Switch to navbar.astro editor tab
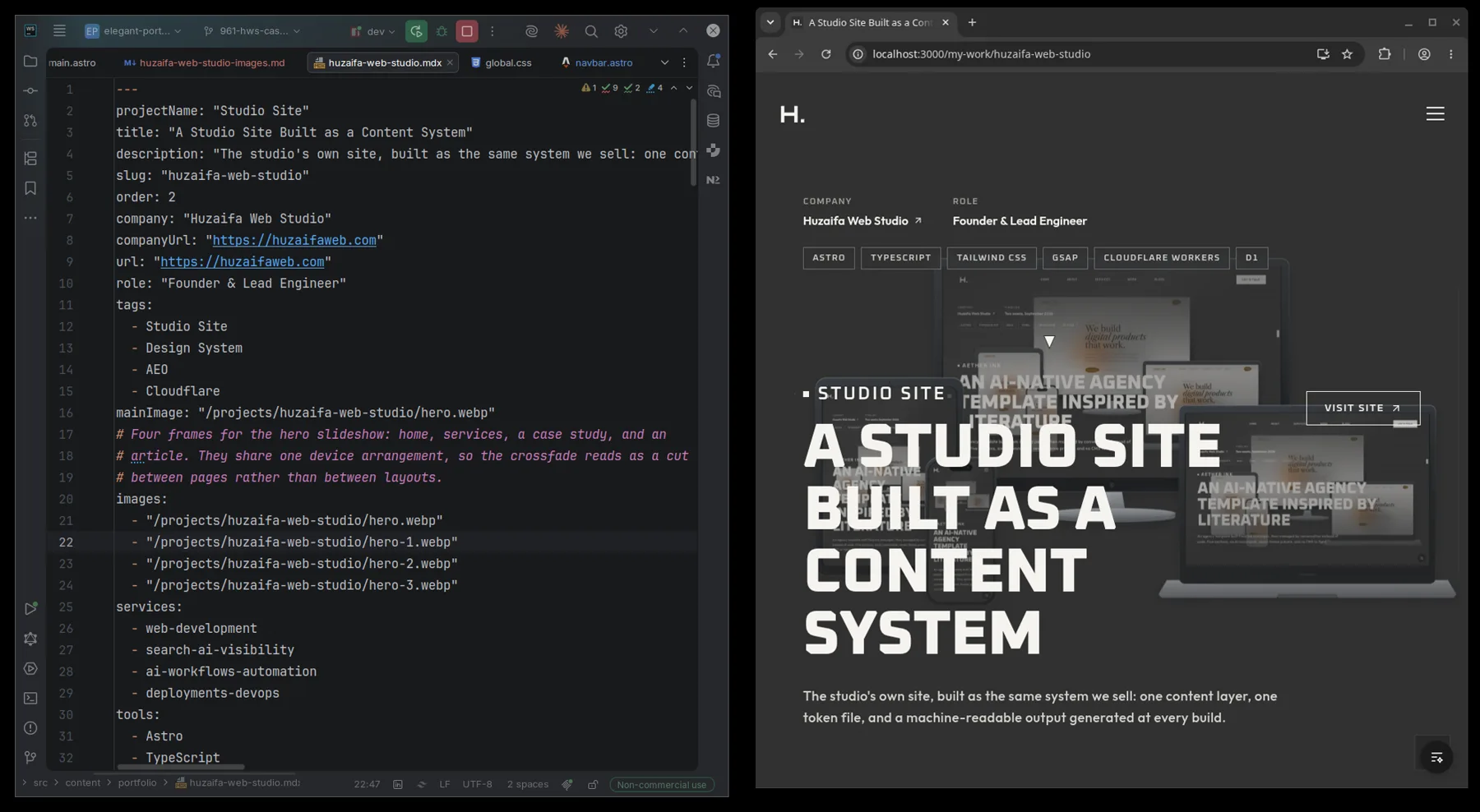This screenshot has height=812, width=1480. (597, 62)
